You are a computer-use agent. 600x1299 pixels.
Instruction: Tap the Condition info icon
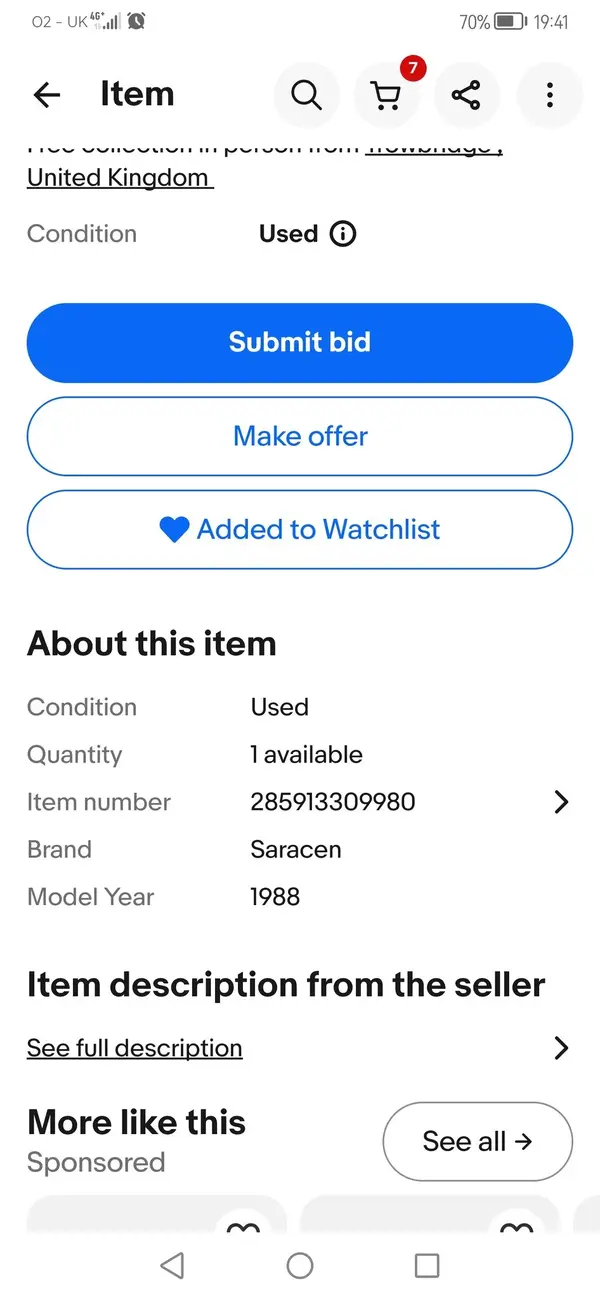[342, 234]
